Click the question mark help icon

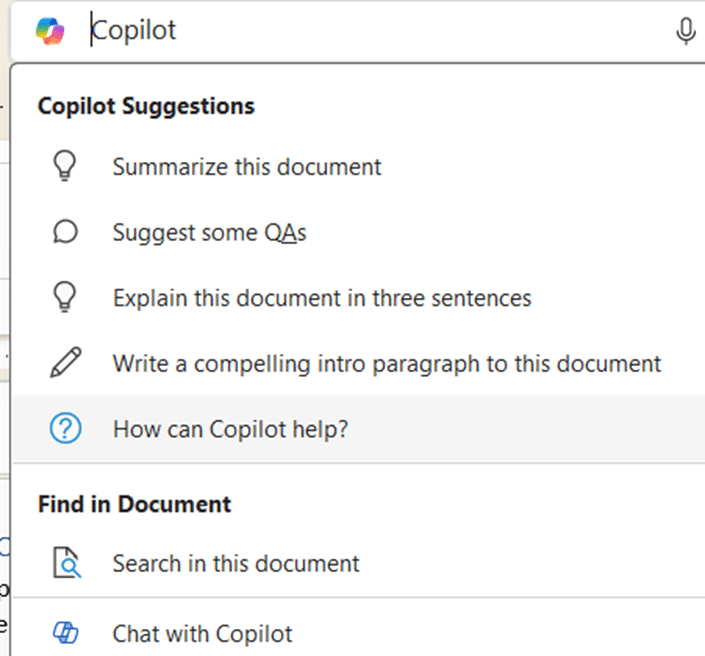click(x=65, y=429)
